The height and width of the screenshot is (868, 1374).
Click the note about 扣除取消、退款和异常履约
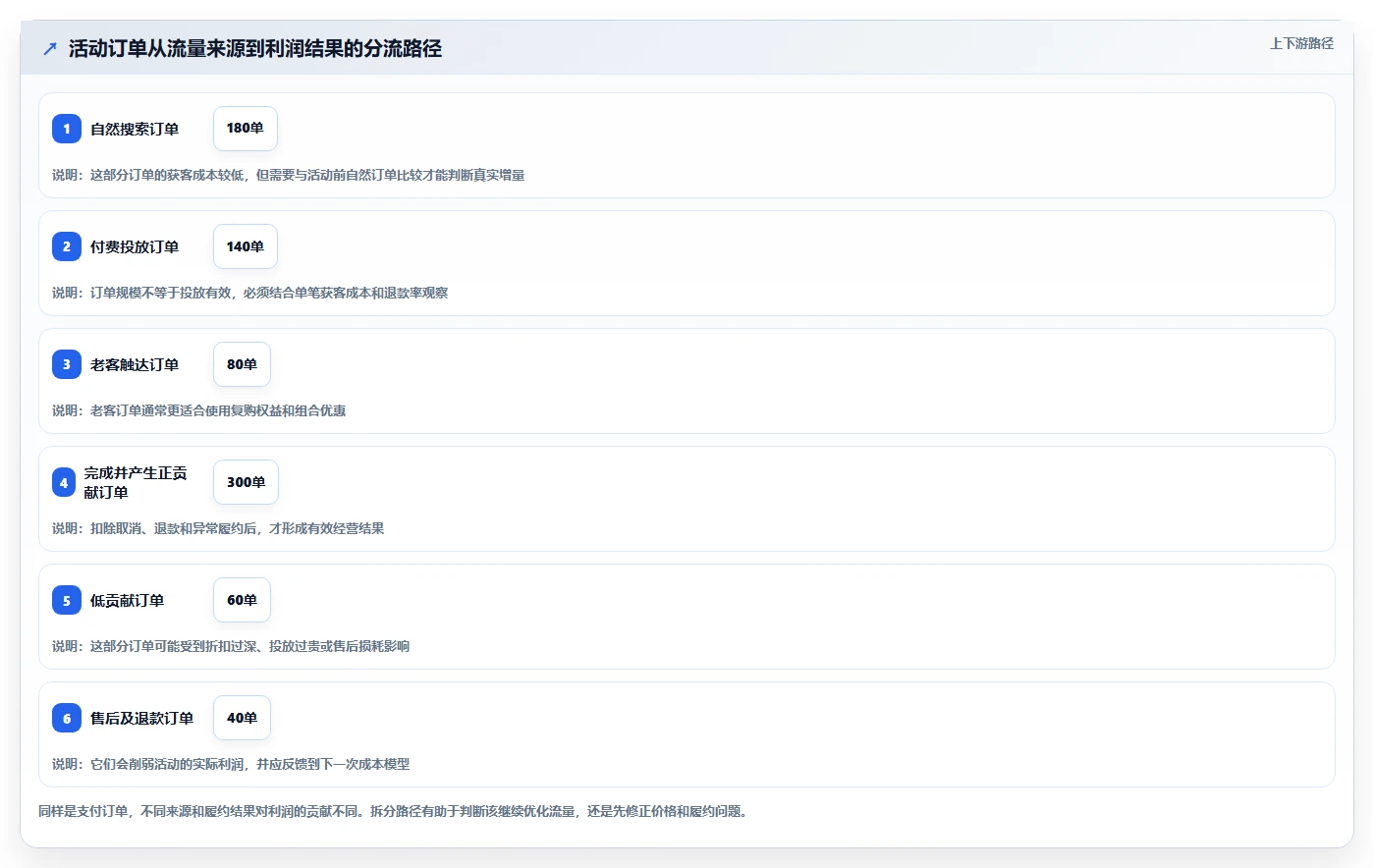(x=218, y=528)
